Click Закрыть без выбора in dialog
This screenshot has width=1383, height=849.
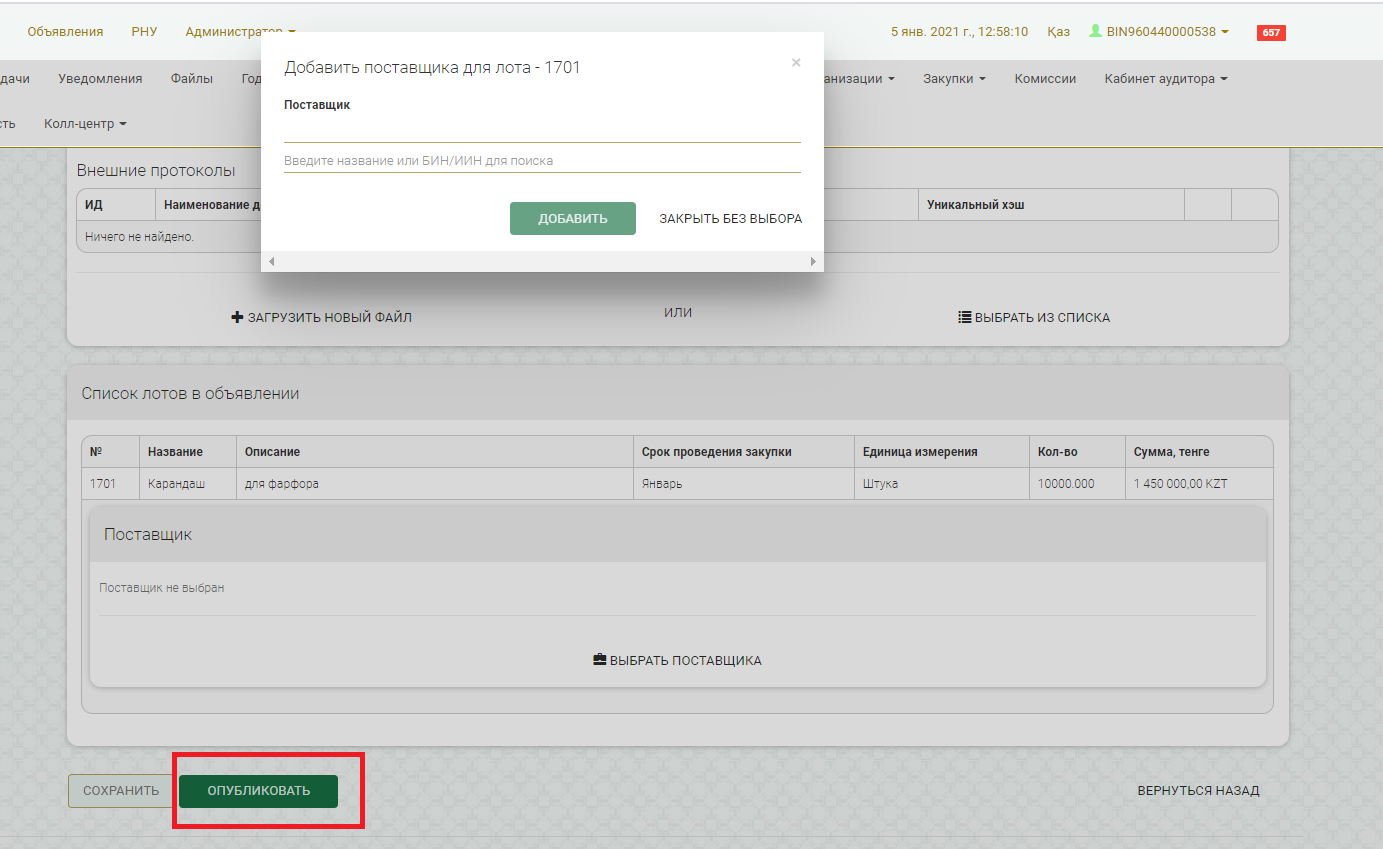(x=730, y=218)
